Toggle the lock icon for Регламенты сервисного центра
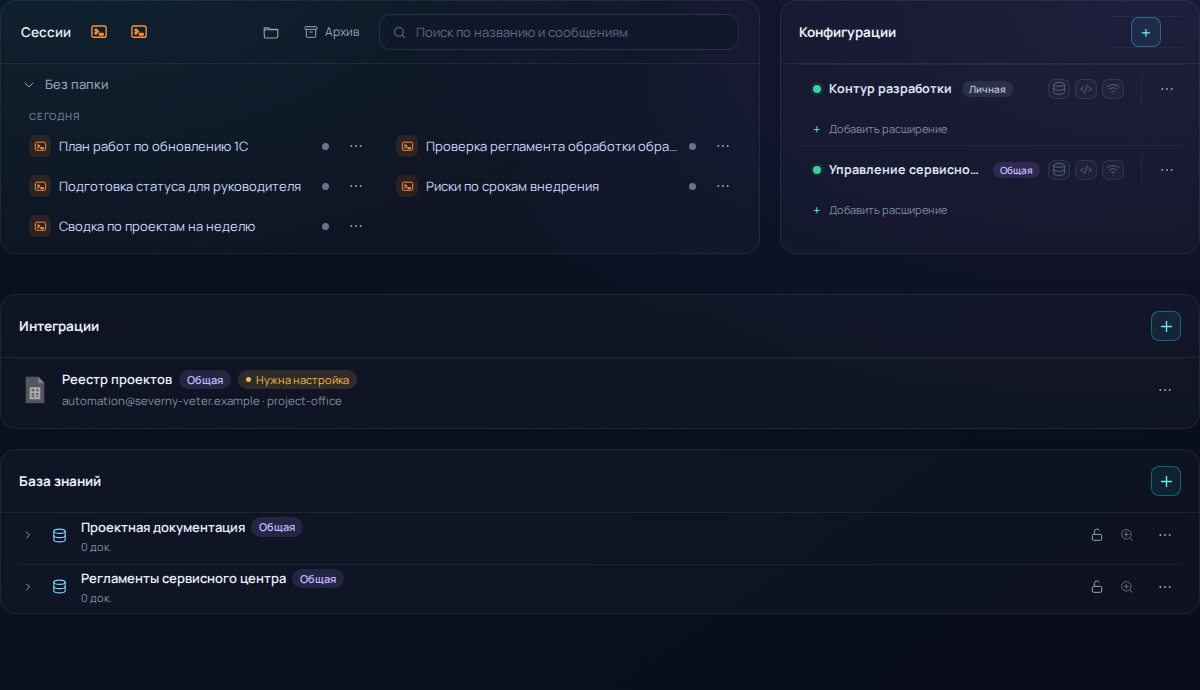This screenshot has width=1200, height=690. pyautogui.click(x=1097, y=587)
